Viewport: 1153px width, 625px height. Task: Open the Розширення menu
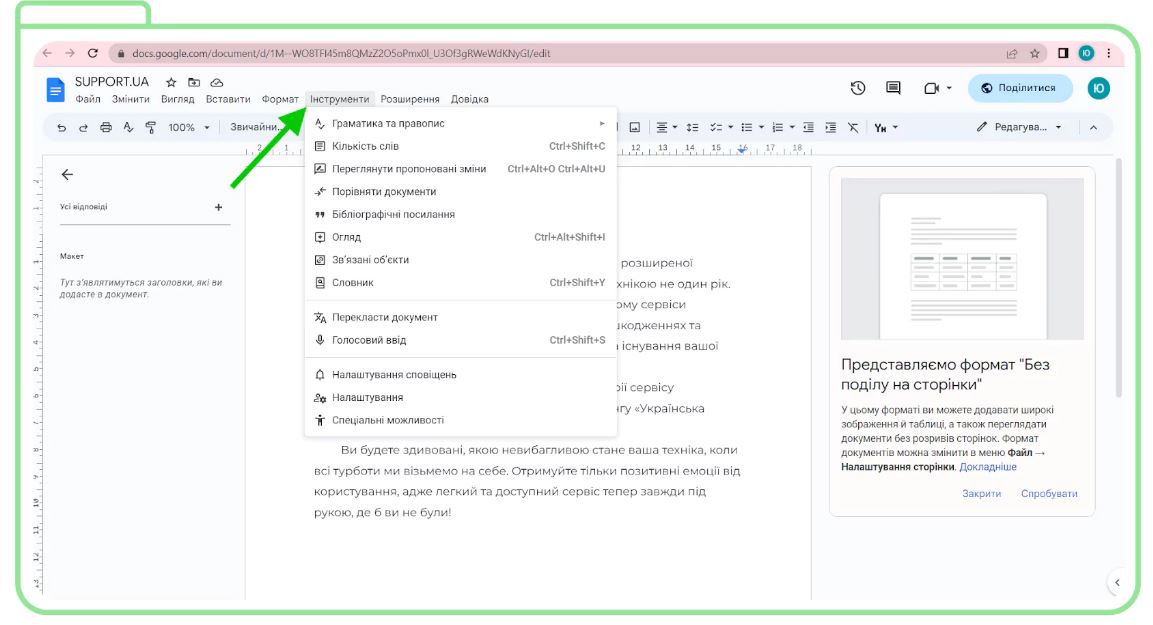[x=410, y=99]
